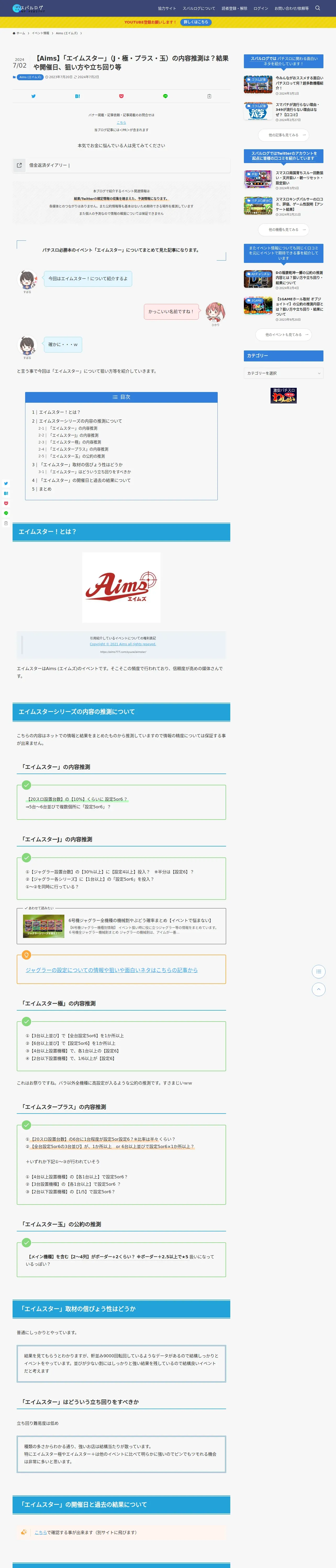Click Copyright © 2021 Aims all rights reserved link

tap(122, 644)
